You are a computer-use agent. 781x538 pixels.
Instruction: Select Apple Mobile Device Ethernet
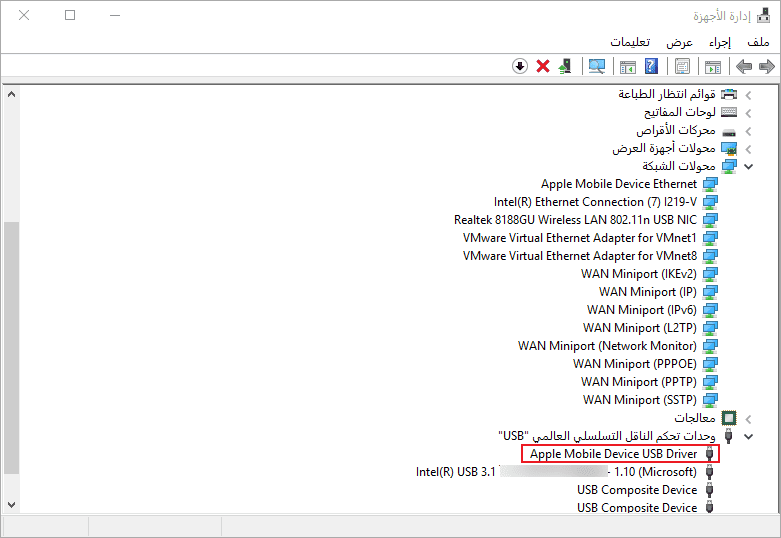point(619,184)
